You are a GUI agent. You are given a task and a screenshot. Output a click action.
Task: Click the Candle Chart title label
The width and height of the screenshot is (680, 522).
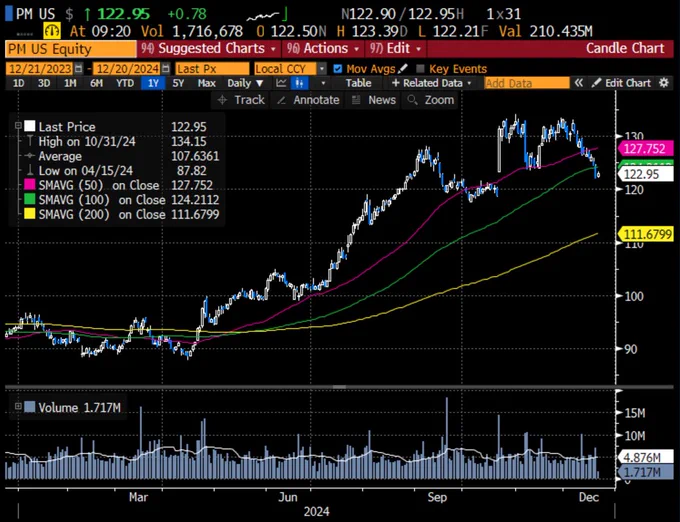coord(625,48)
